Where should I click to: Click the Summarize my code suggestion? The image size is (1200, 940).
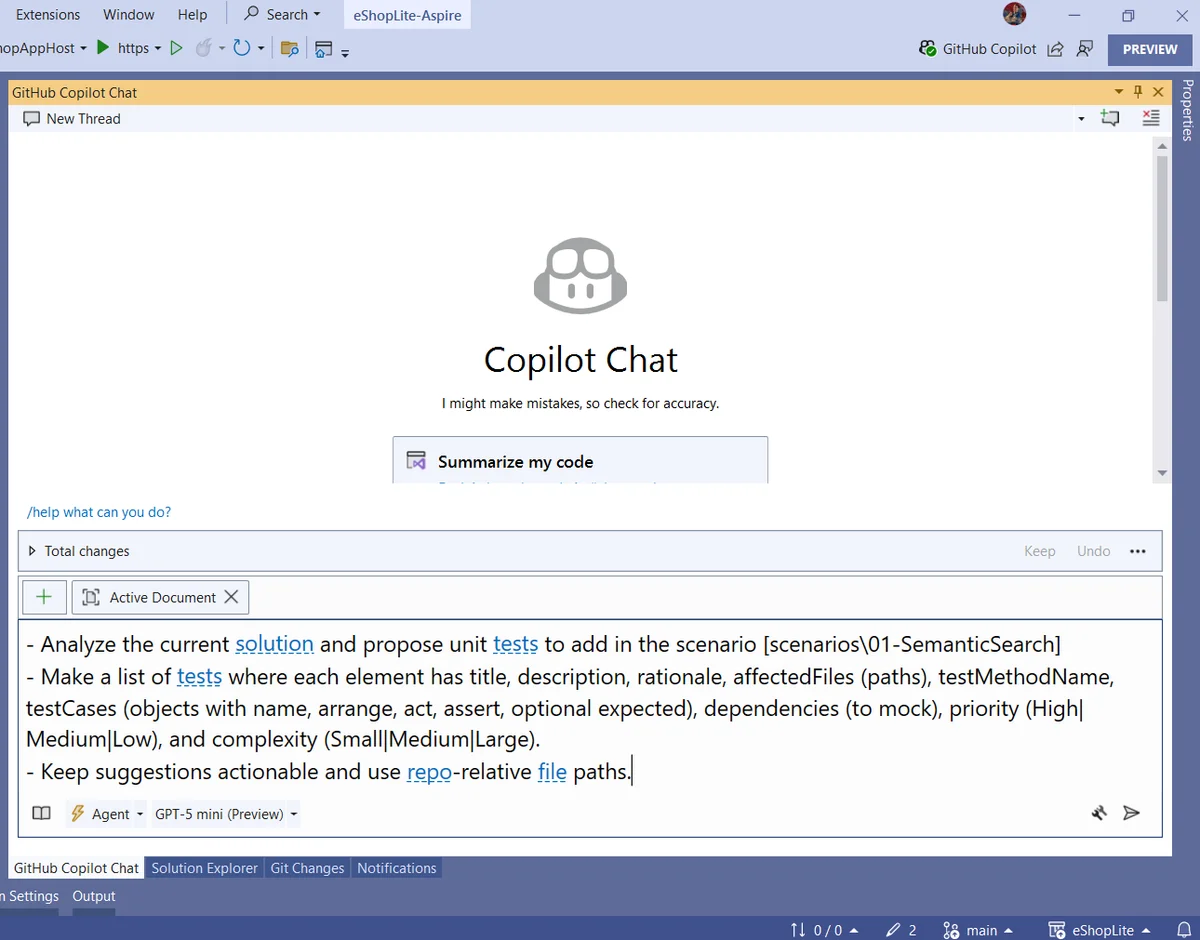[x=580, y=461]
